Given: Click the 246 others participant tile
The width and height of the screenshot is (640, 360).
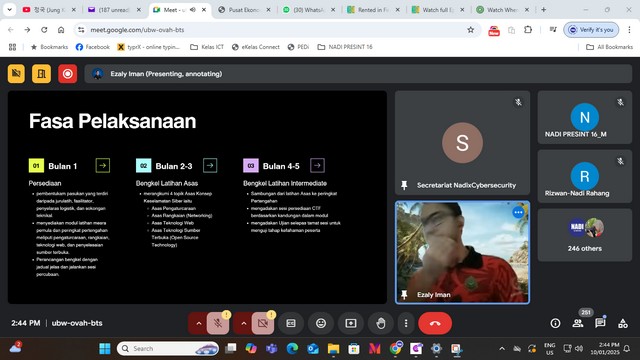Looking at the screenshot, I should (x=584, y=235).
